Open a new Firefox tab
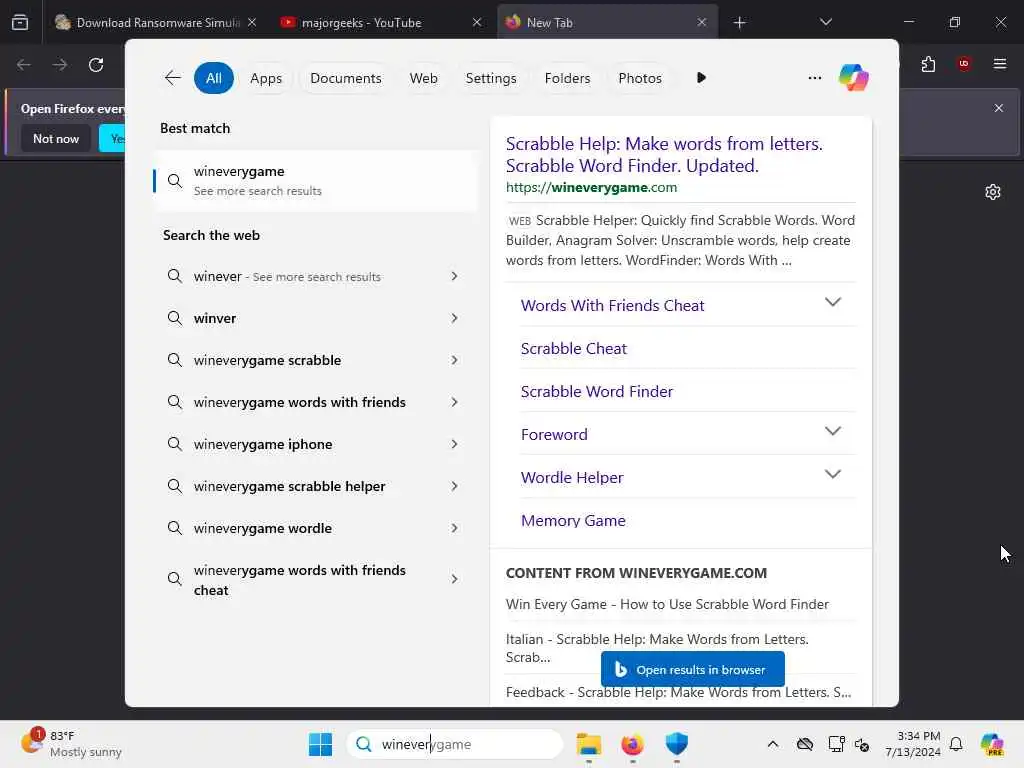Image resolution: width=1024 pixels, height=768 pixels. click(739, 23)
